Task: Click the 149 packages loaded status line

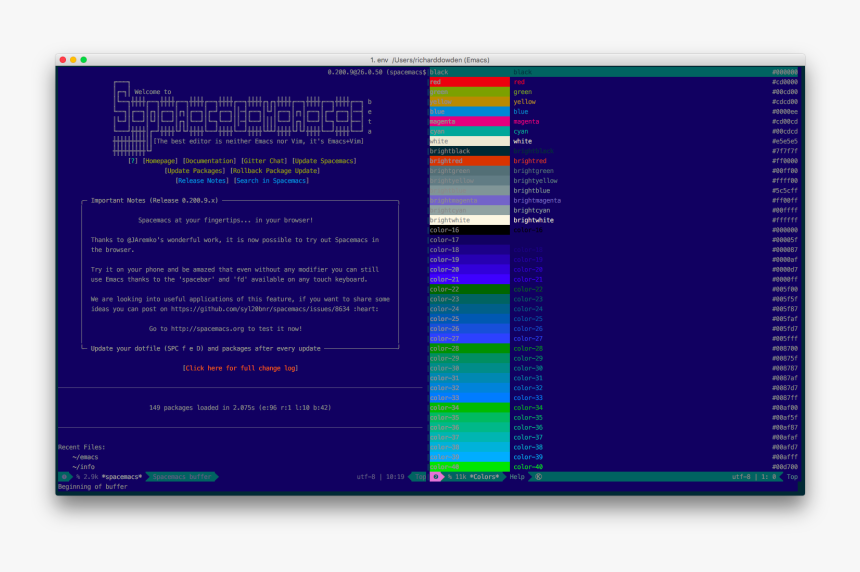Action: pyautogui.click(x=240, y=407)
